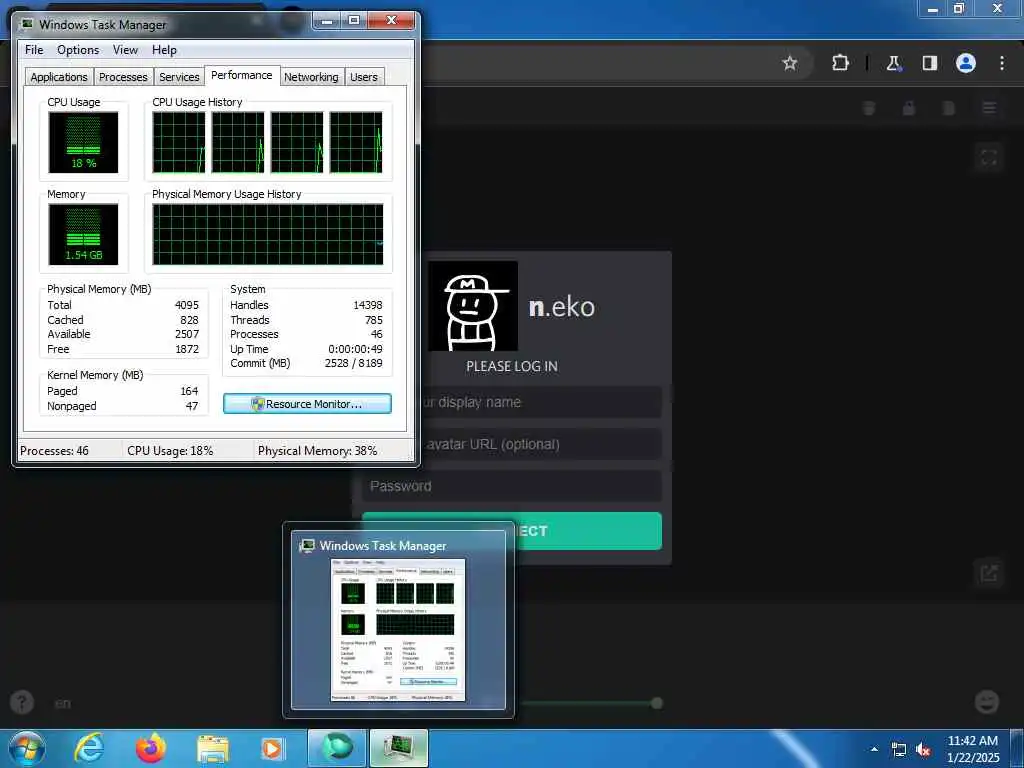Screen dimensions: 1024x768
Task: Open the Help menu in Task Manager
Action: point(164,50)
